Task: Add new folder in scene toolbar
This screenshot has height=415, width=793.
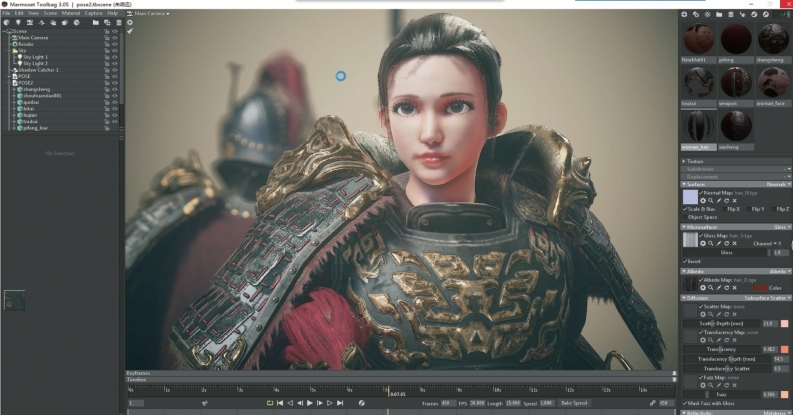Action: [x=95, y=22]
